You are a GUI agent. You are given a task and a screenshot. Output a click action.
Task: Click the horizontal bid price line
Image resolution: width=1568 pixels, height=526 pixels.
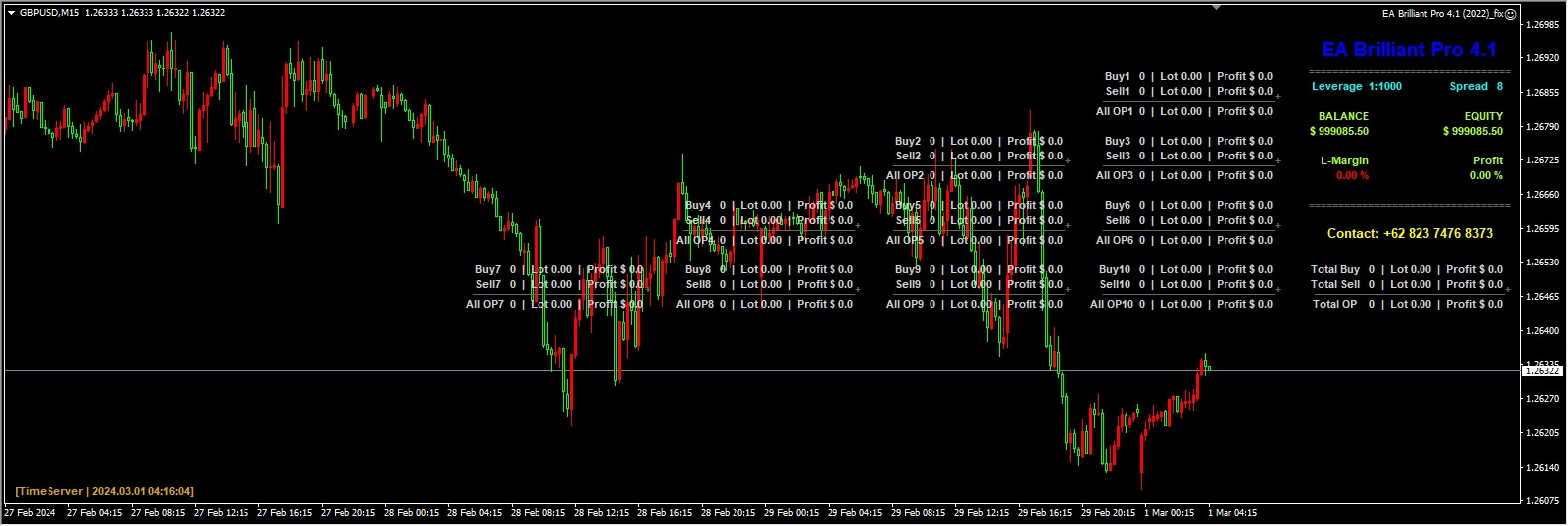pos(762,370)
